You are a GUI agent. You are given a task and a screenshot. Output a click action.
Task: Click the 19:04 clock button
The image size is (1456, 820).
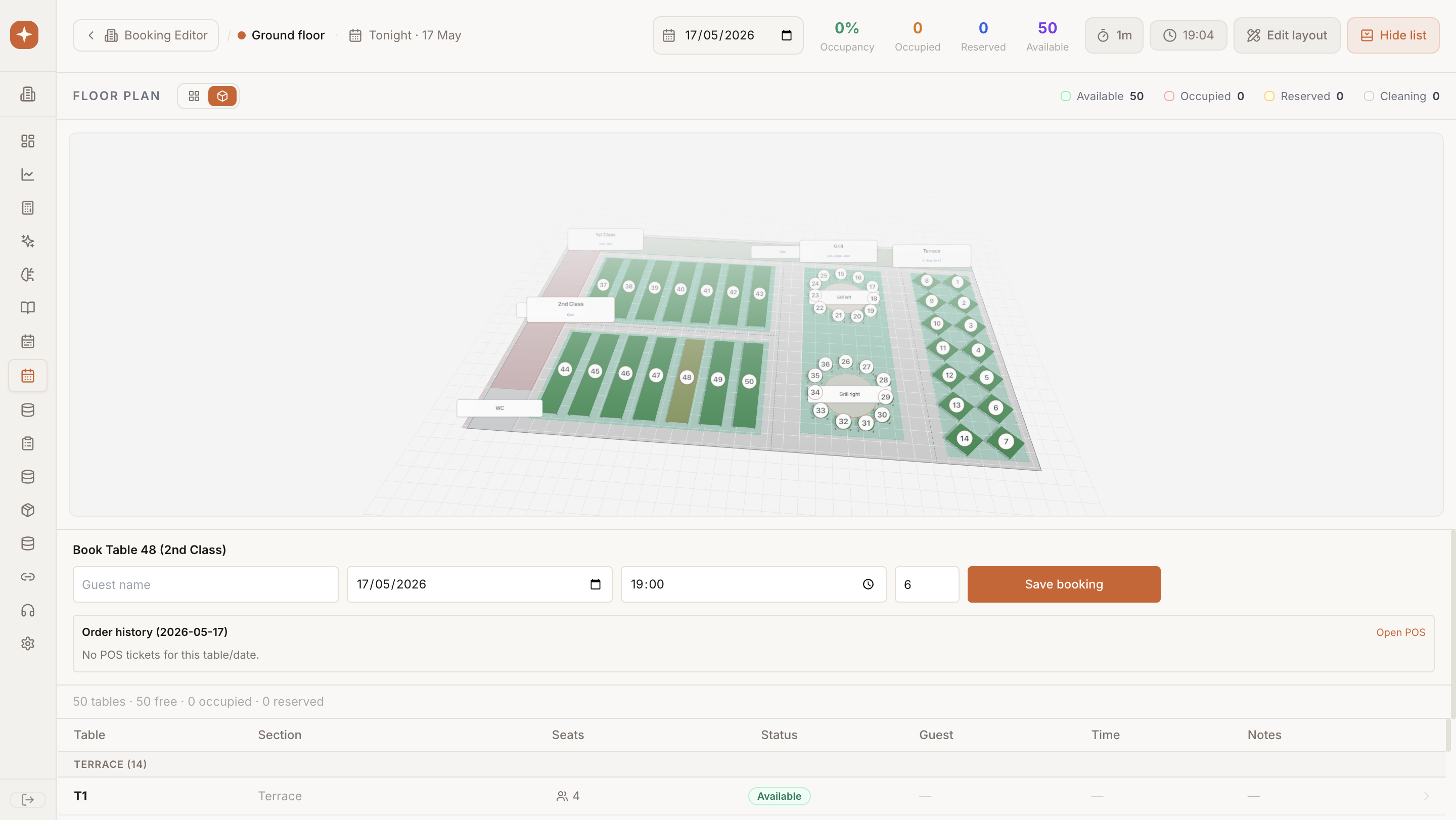[x=1188, y=35]
